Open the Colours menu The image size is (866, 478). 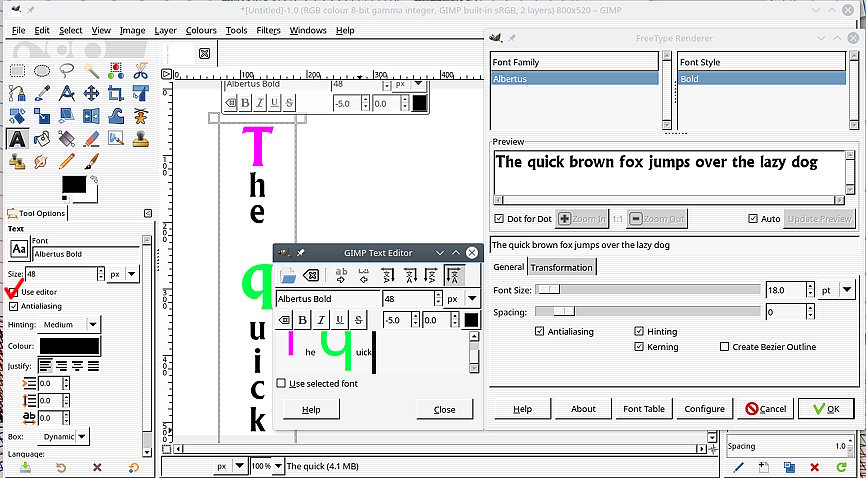pos(201,30)
